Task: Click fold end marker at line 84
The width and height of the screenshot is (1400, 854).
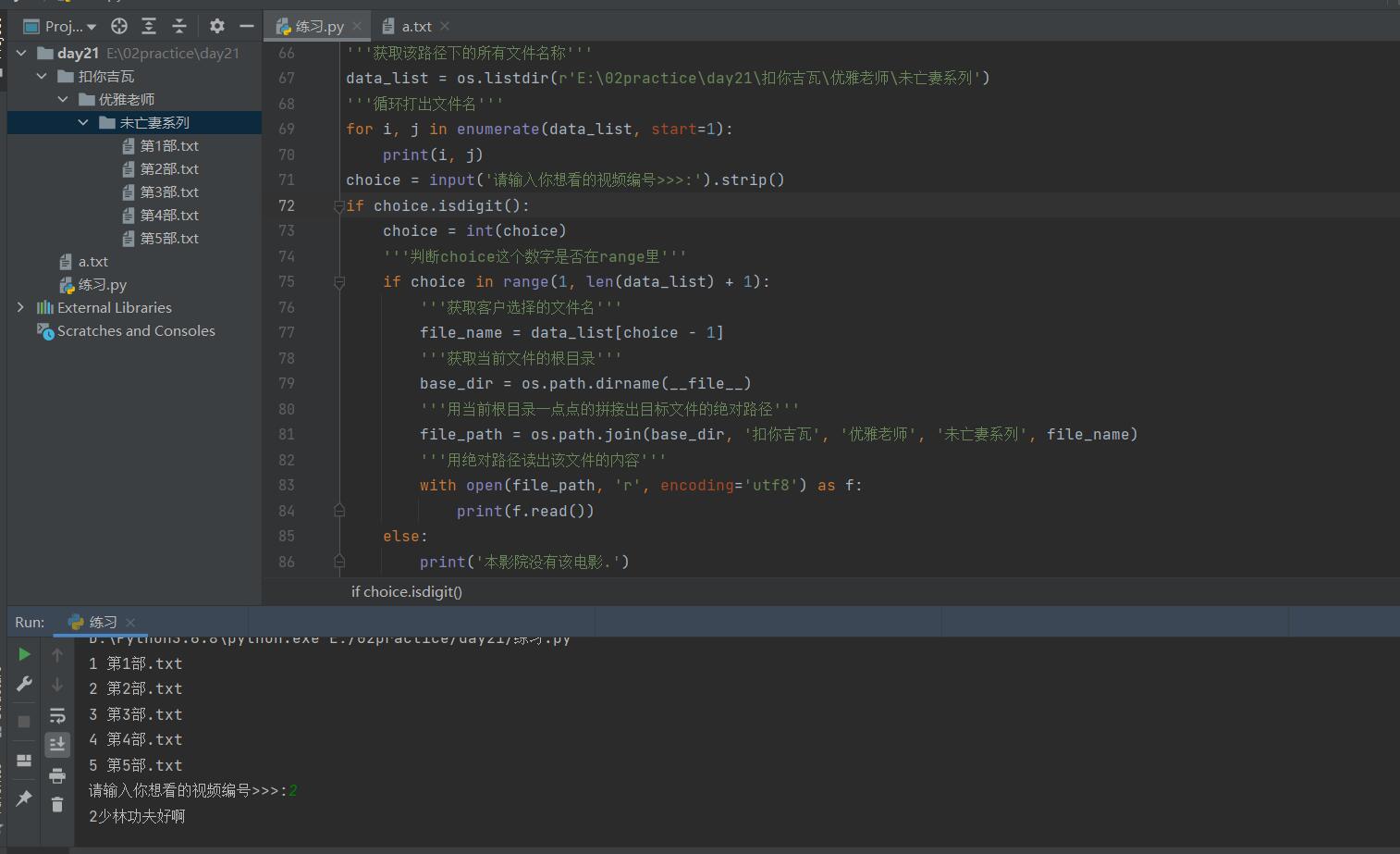Action: click(x=339, y=510)
